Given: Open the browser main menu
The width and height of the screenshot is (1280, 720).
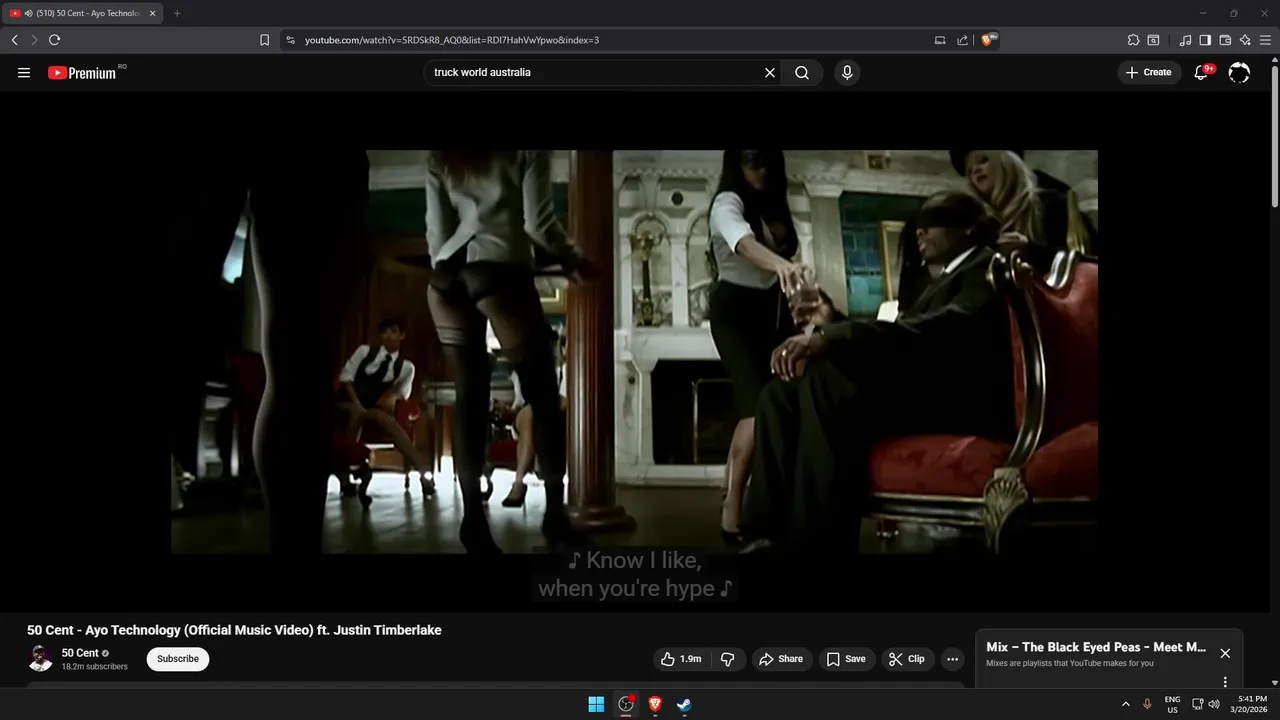Looking at the screenshot, I should (1266, 40).
